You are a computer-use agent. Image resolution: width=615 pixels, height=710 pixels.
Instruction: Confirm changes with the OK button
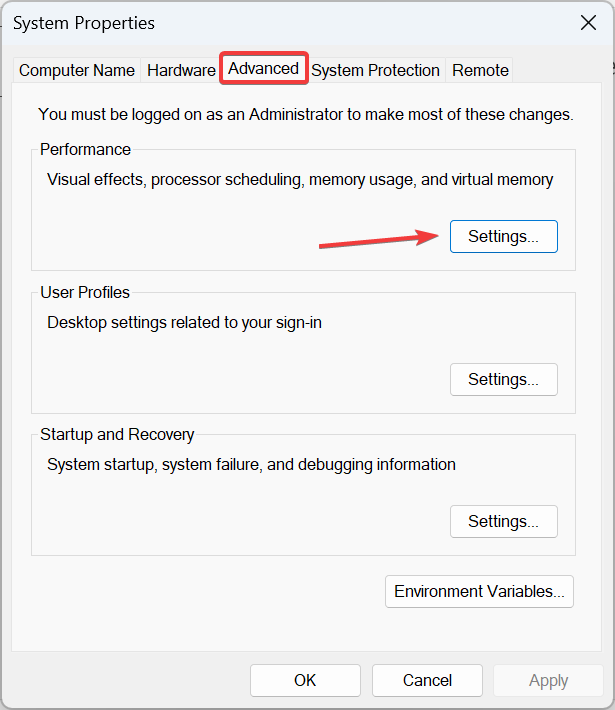click(305, 680)
